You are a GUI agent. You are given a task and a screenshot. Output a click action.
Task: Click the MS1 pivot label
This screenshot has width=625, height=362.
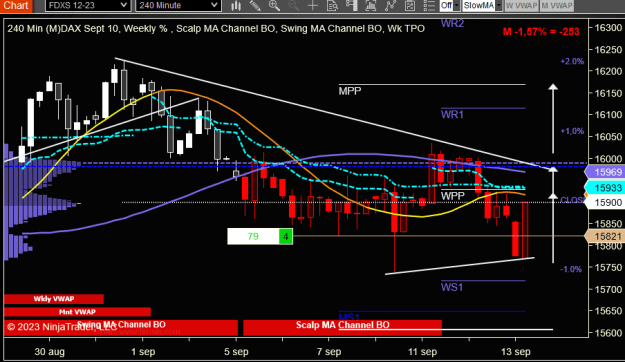[349, 317]
